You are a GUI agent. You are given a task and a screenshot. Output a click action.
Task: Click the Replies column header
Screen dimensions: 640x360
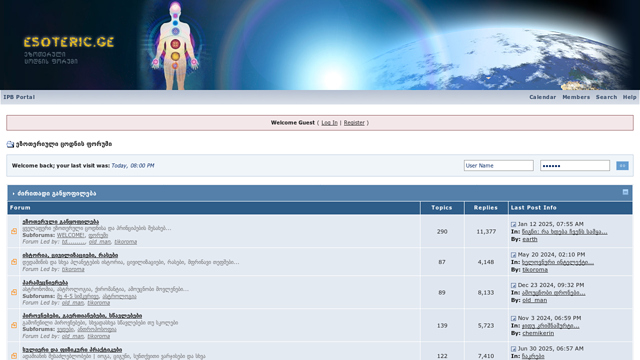[x=486, y=208]
